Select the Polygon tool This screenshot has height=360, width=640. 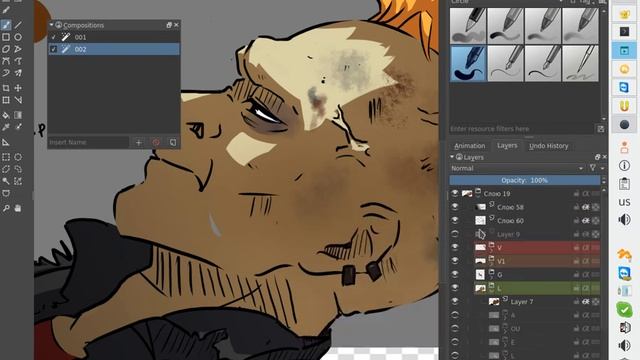(x=6, y=49)
